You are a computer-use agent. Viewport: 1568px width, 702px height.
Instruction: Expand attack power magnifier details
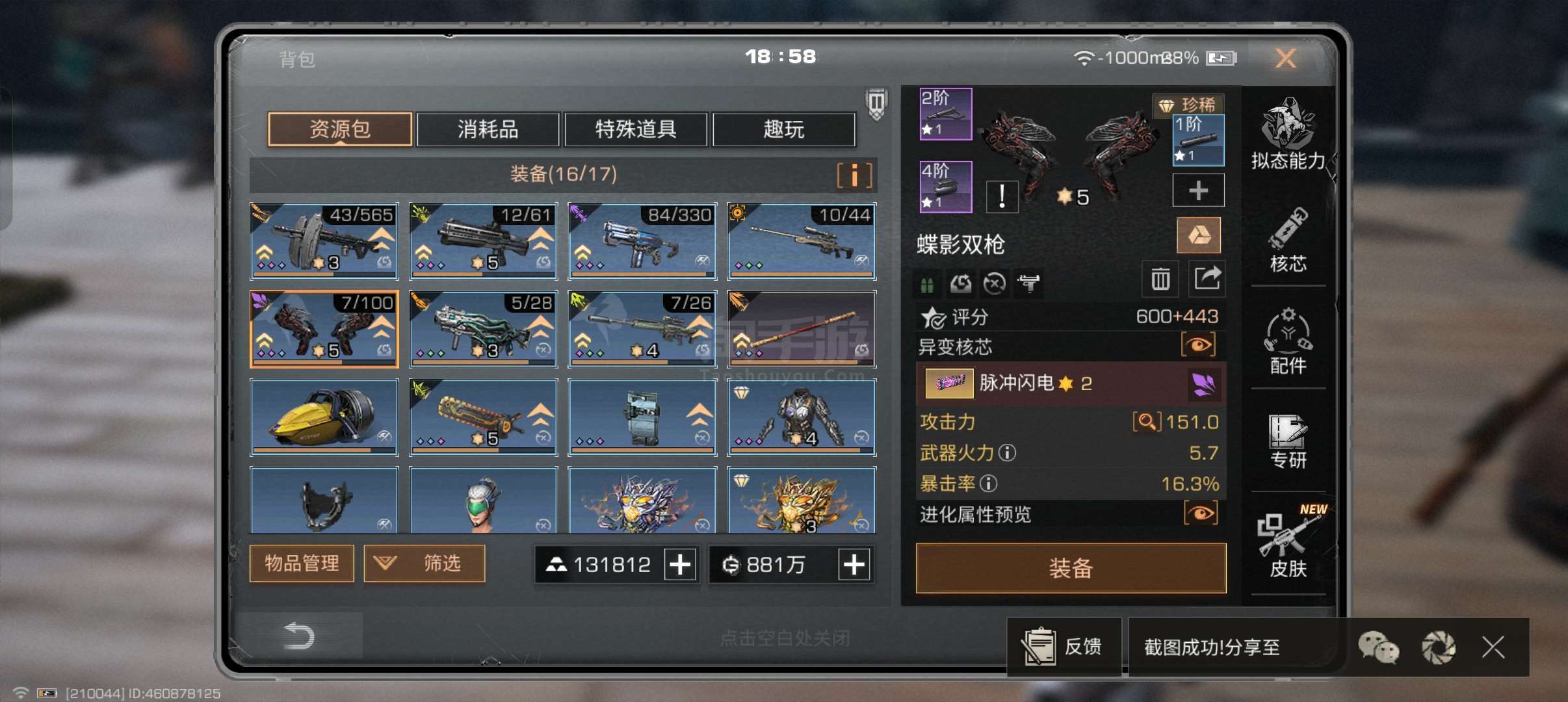pyautogui.click(x=1147, y=422)
